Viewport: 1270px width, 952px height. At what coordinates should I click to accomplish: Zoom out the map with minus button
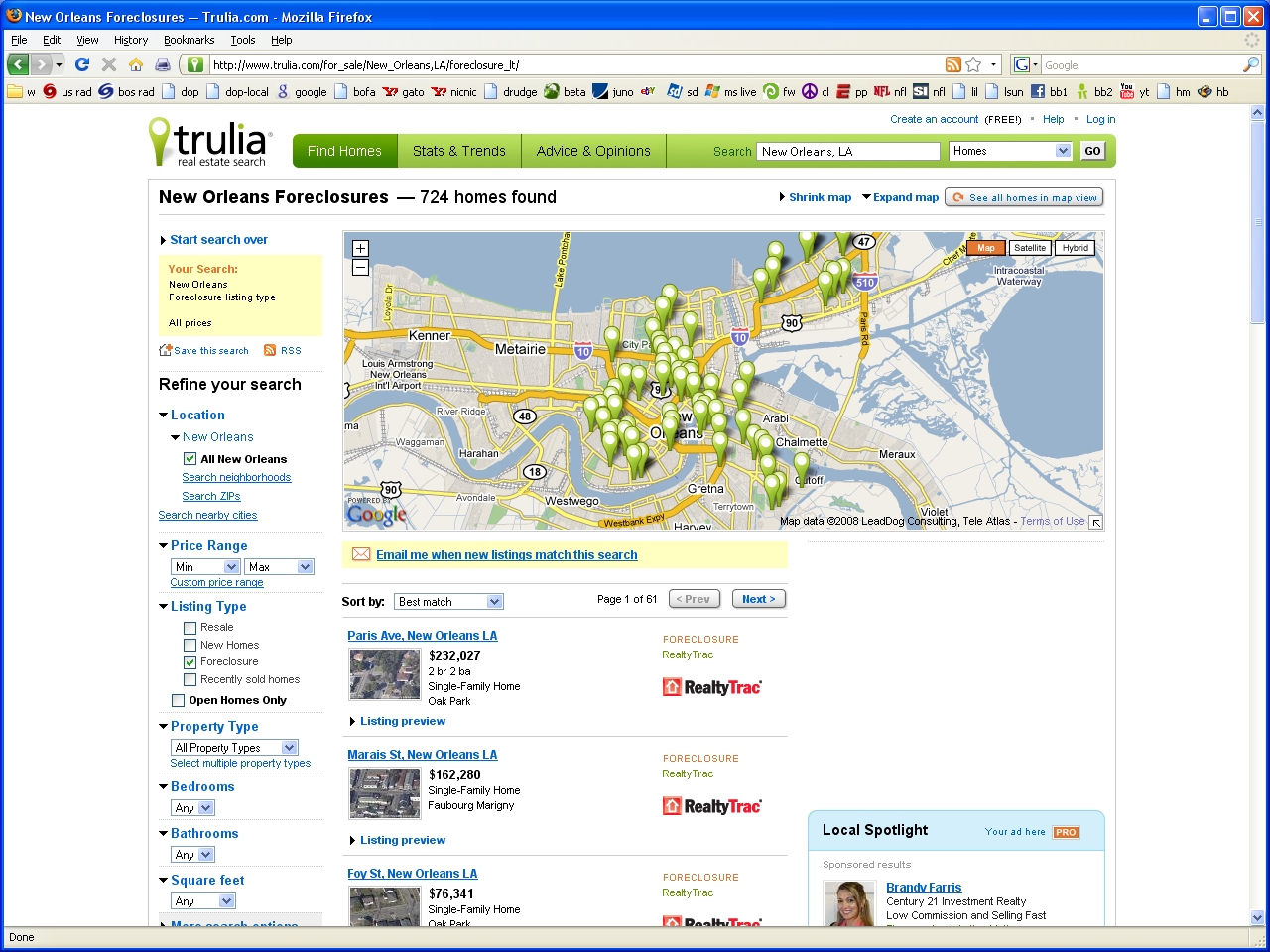tap(360, 267)
